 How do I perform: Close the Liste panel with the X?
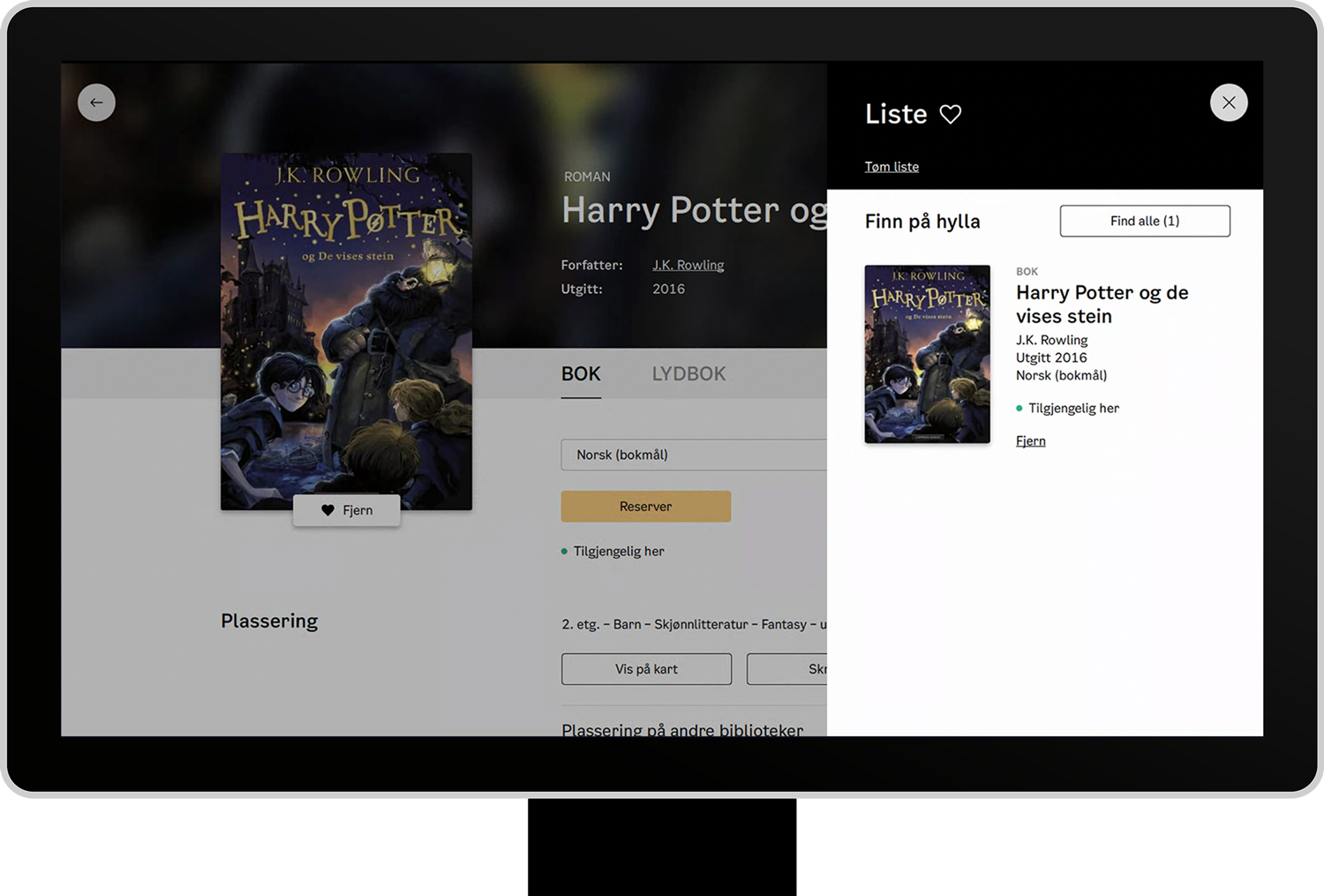click(1228, 102)
